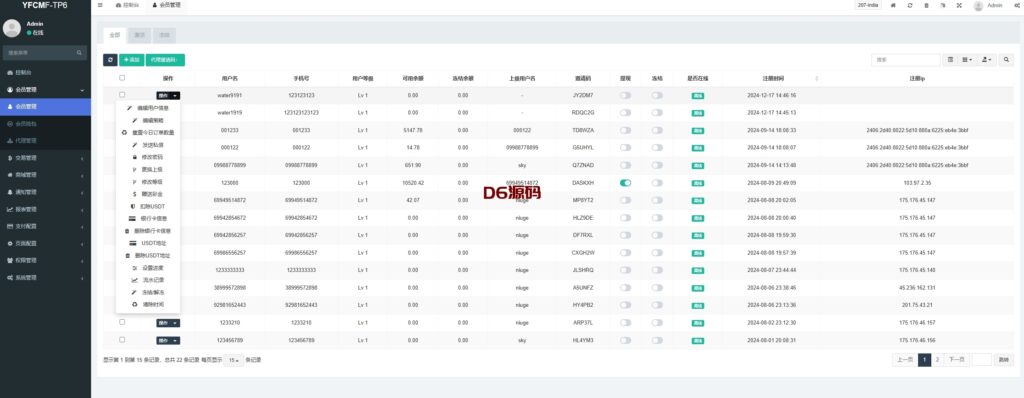Click the green 添加 add button
Screen dimensions: 1024x398
131,59
